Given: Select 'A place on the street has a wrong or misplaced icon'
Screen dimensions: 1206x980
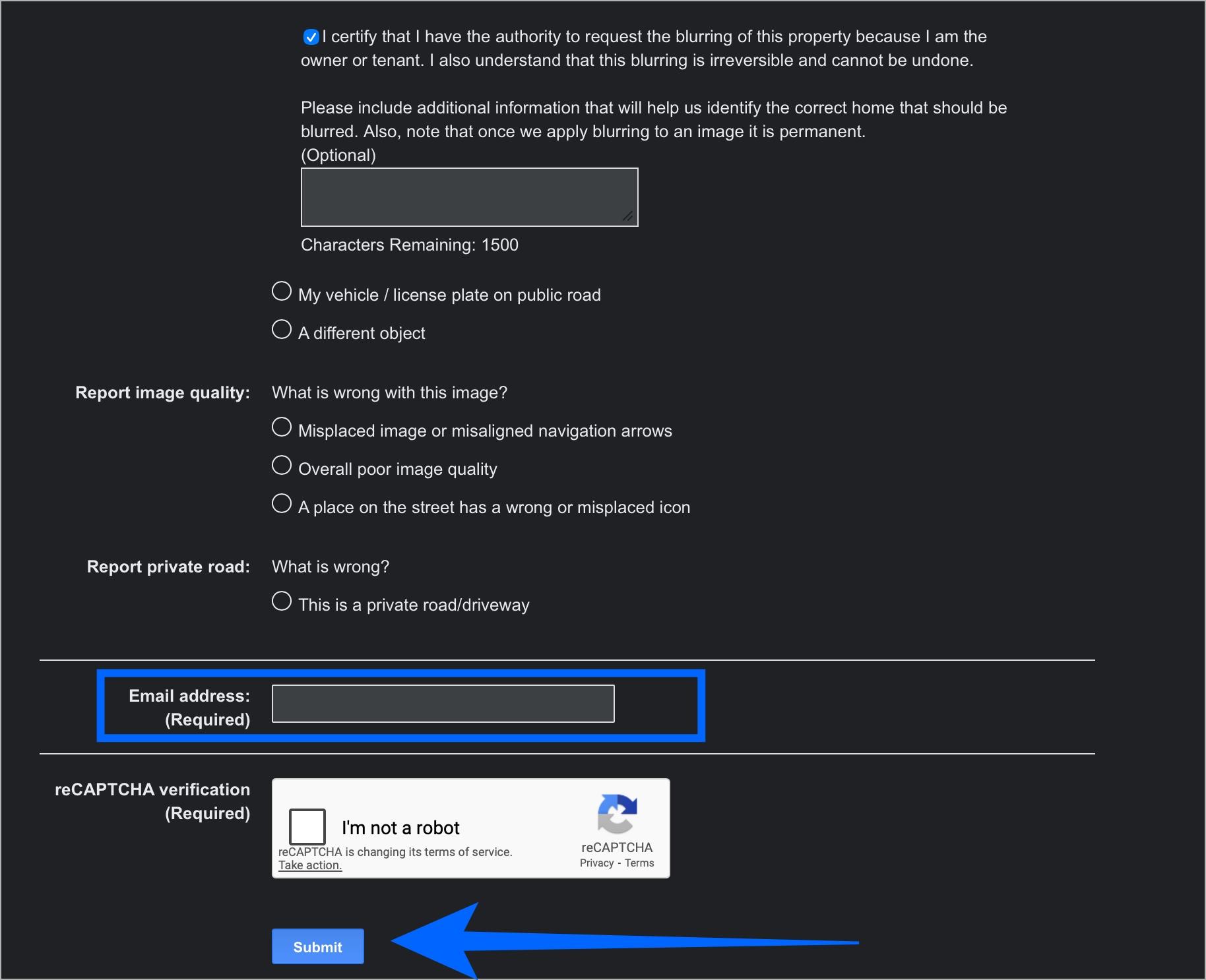Looking at the screenshot, I should 282,504.
